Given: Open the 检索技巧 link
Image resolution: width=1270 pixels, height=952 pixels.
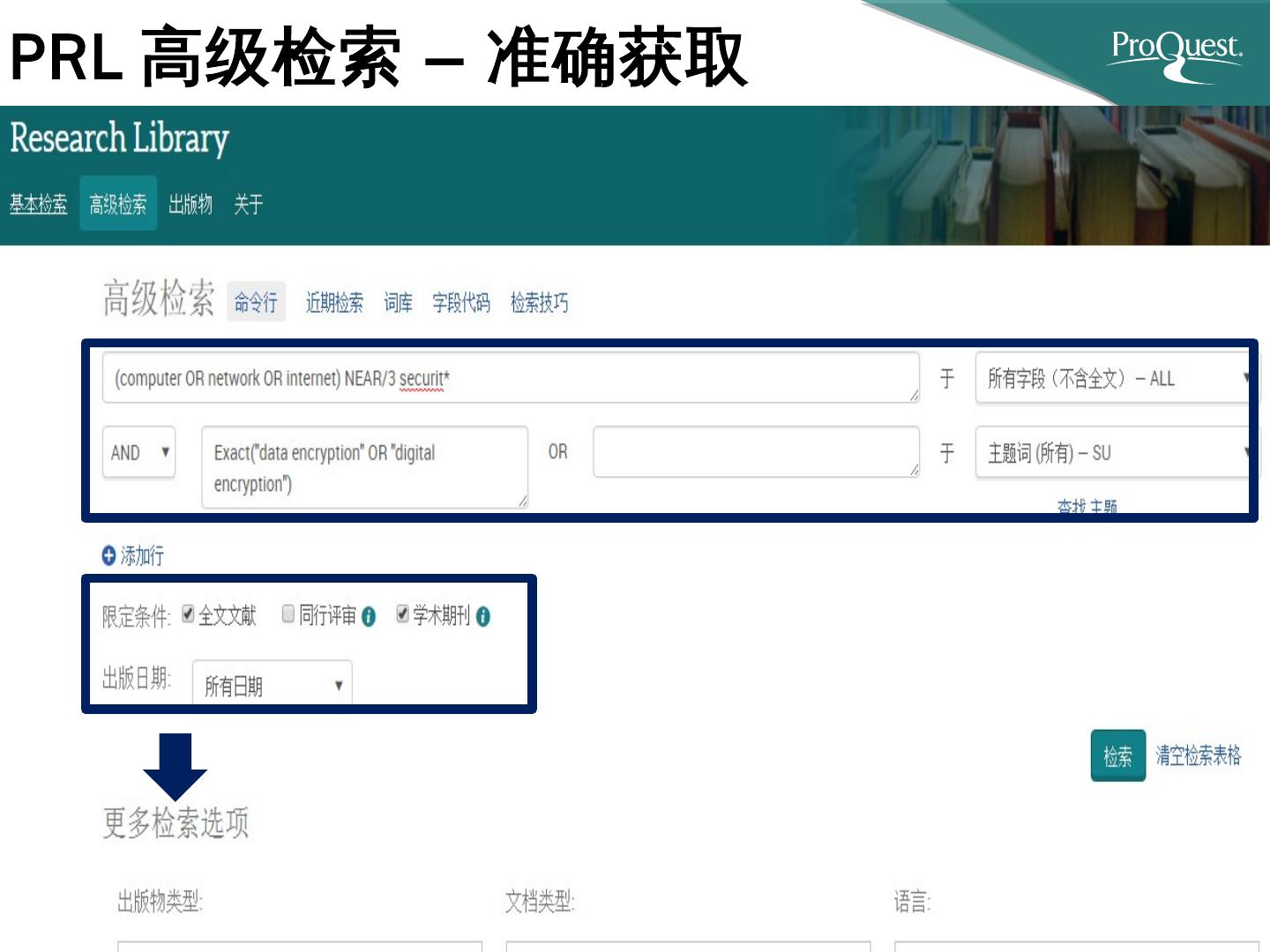Looking at the screenshot, I should pyautogui.click(x=540, y=302).
